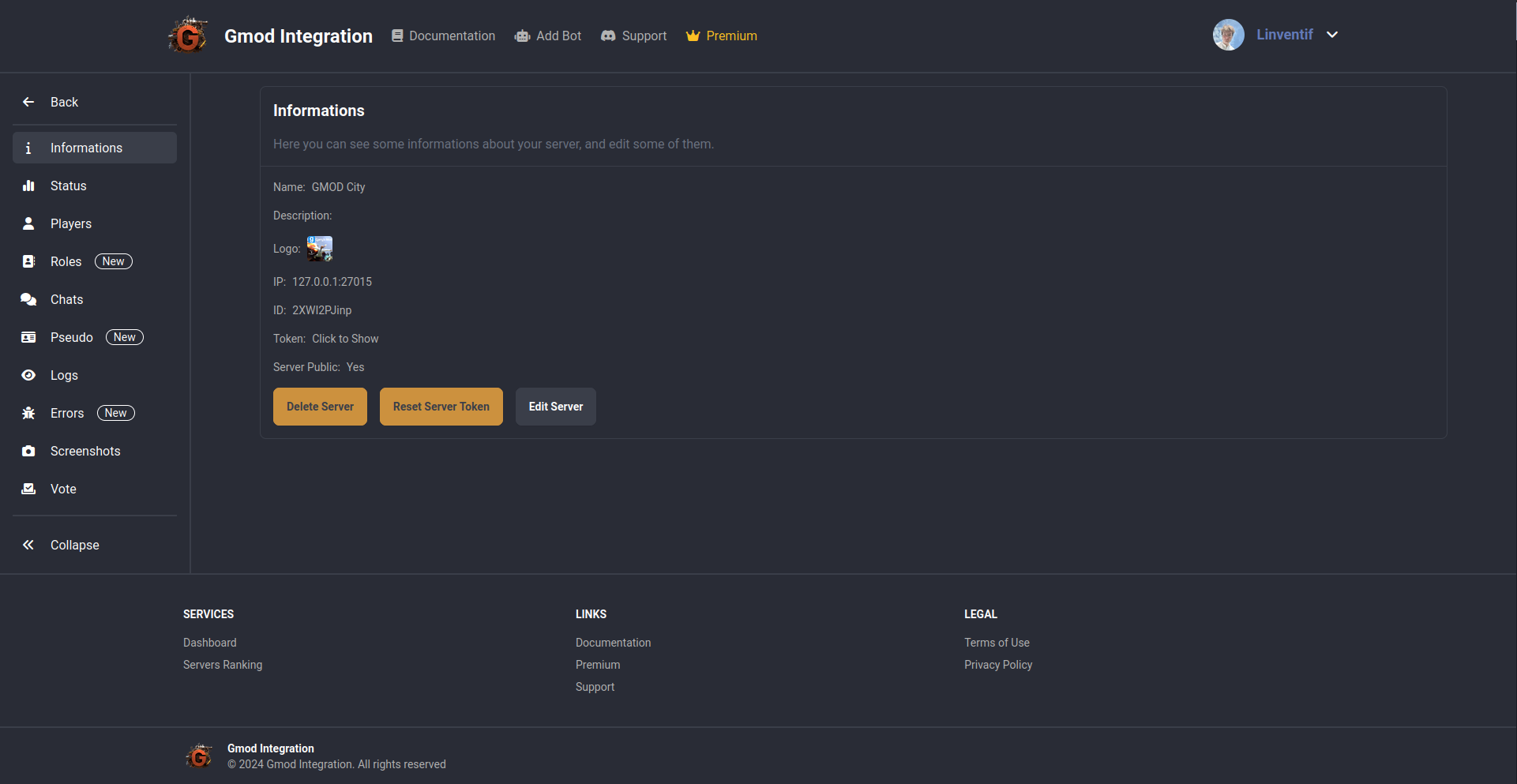Click the server logo thumbnail

320,249
